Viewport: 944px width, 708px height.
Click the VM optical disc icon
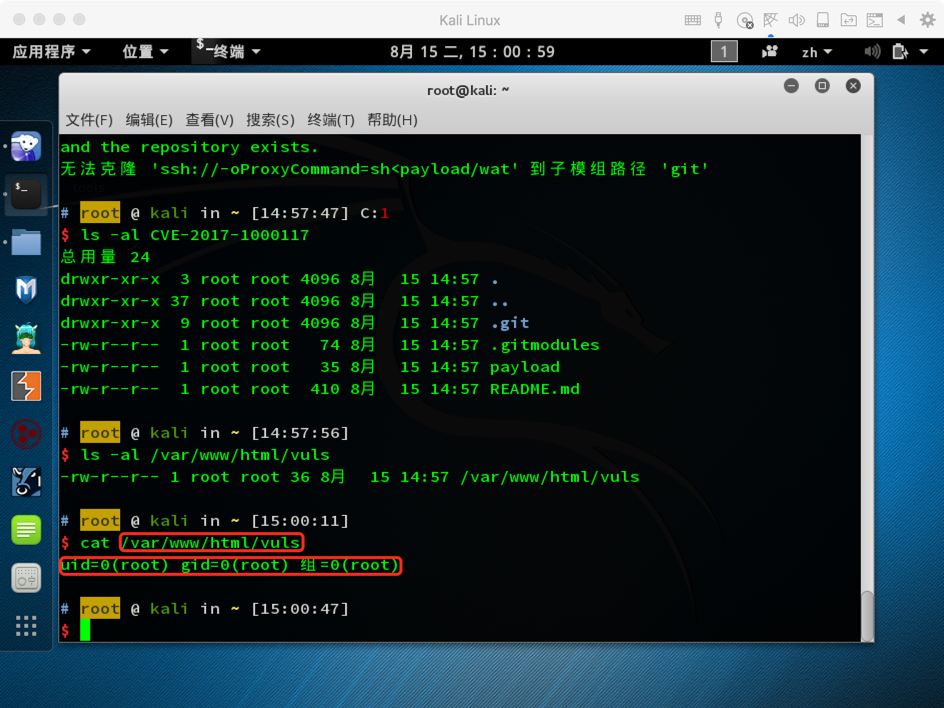745,20
